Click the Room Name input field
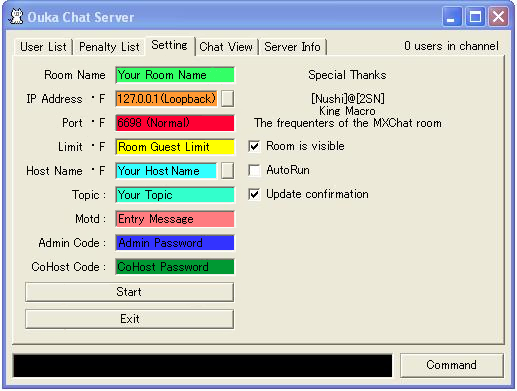The width and height of the screenshot is (517, 391). [175, 75]
